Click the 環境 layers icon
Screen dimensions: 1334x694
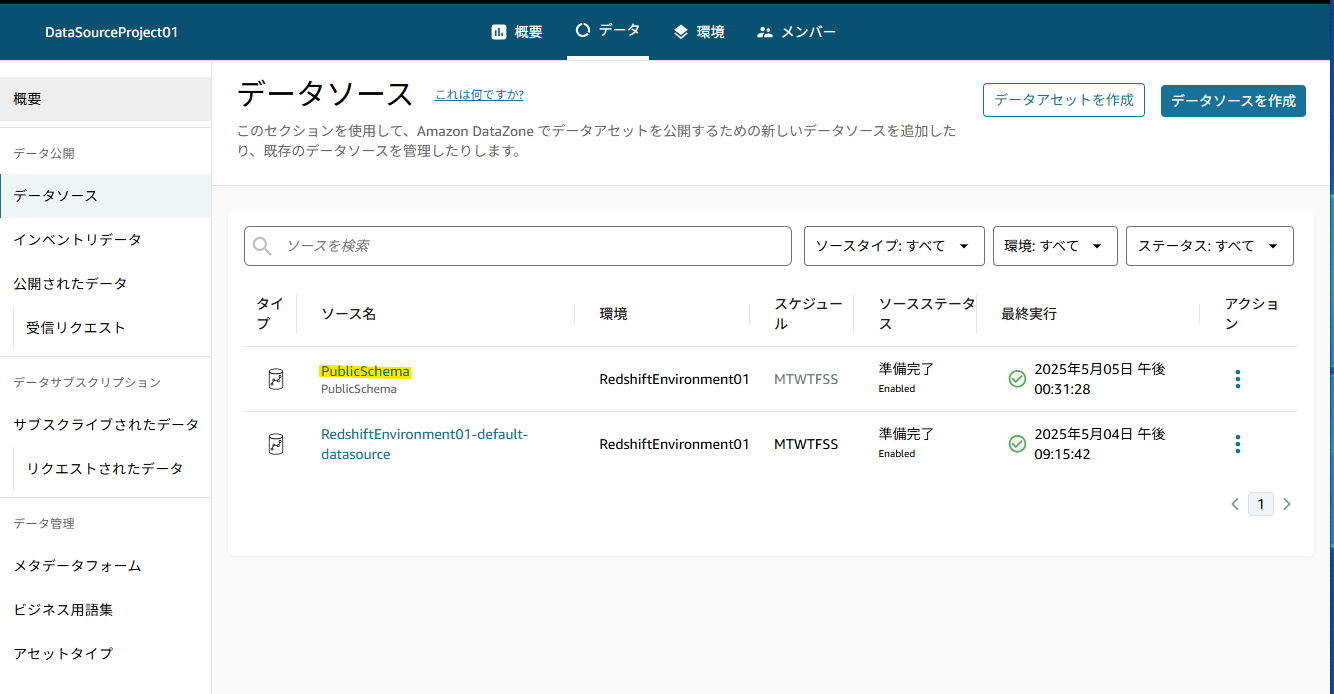(x=681, y=32)
